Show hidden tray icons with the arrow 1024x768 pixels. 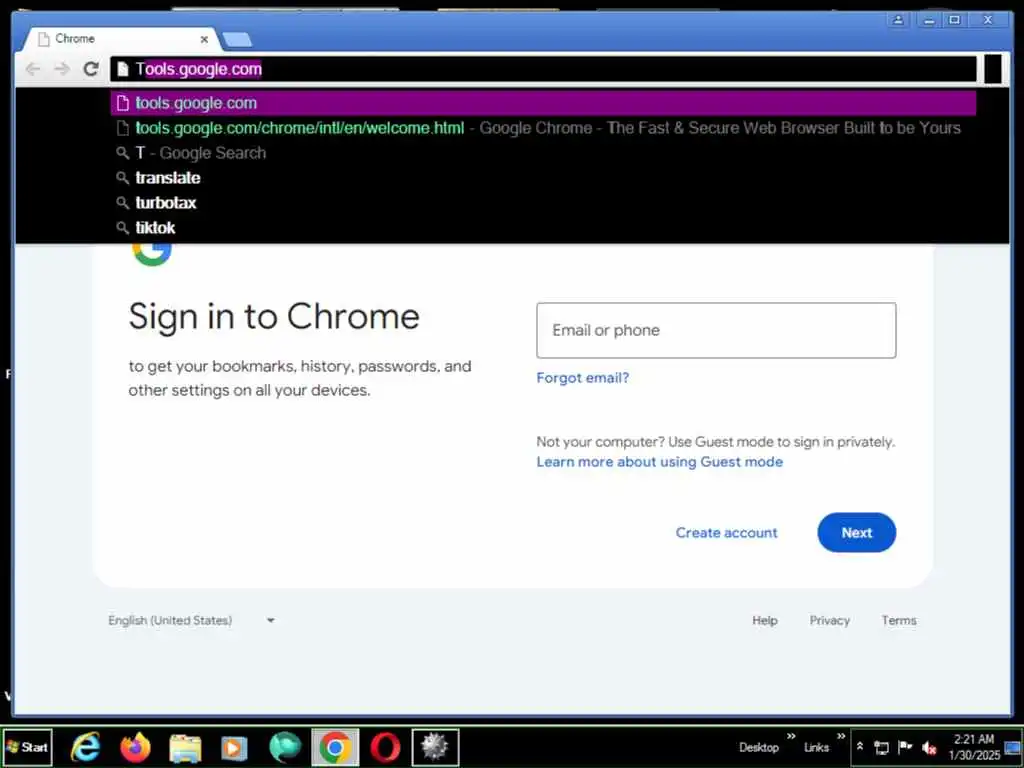click(860, 746)
